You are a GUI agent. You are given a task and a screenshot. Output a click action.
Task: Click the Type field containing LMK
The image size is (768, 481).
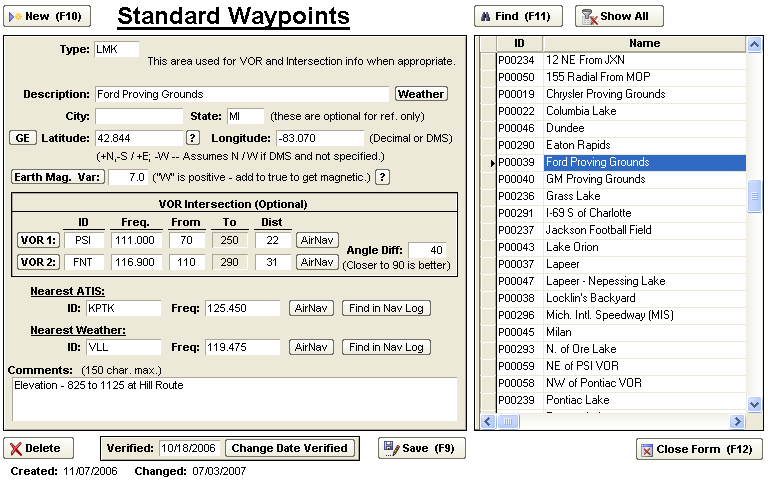pos(117,49)
